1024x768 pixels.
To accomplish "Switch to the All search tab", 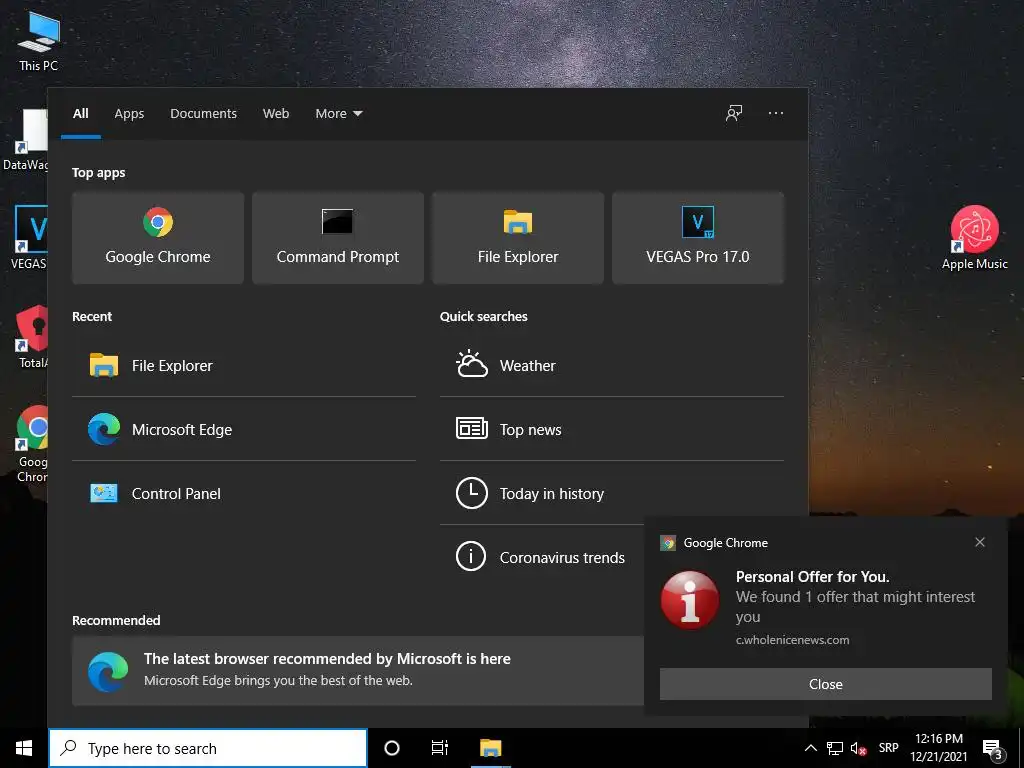I will [x=80, y=114].
